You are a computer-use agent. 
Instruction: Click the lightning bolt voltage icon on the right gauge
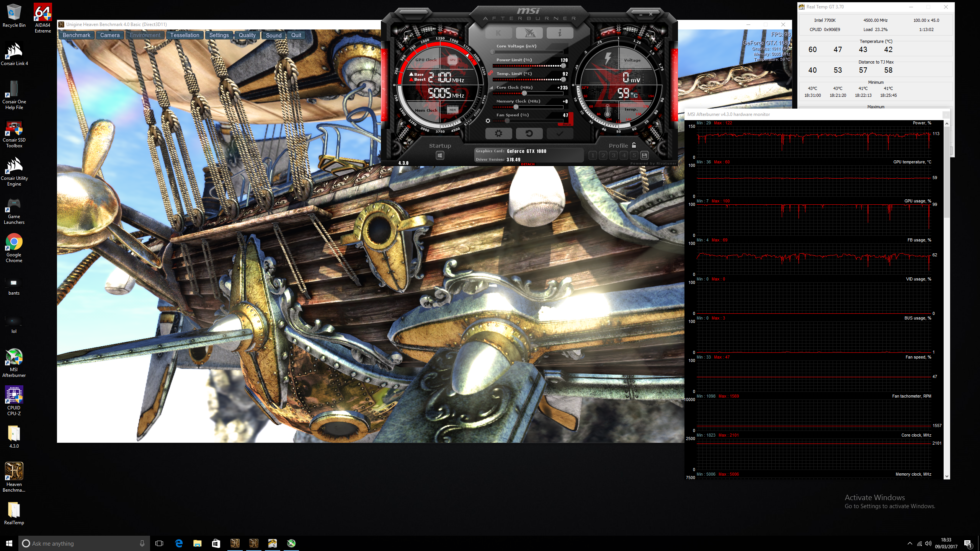pos(608,59)
